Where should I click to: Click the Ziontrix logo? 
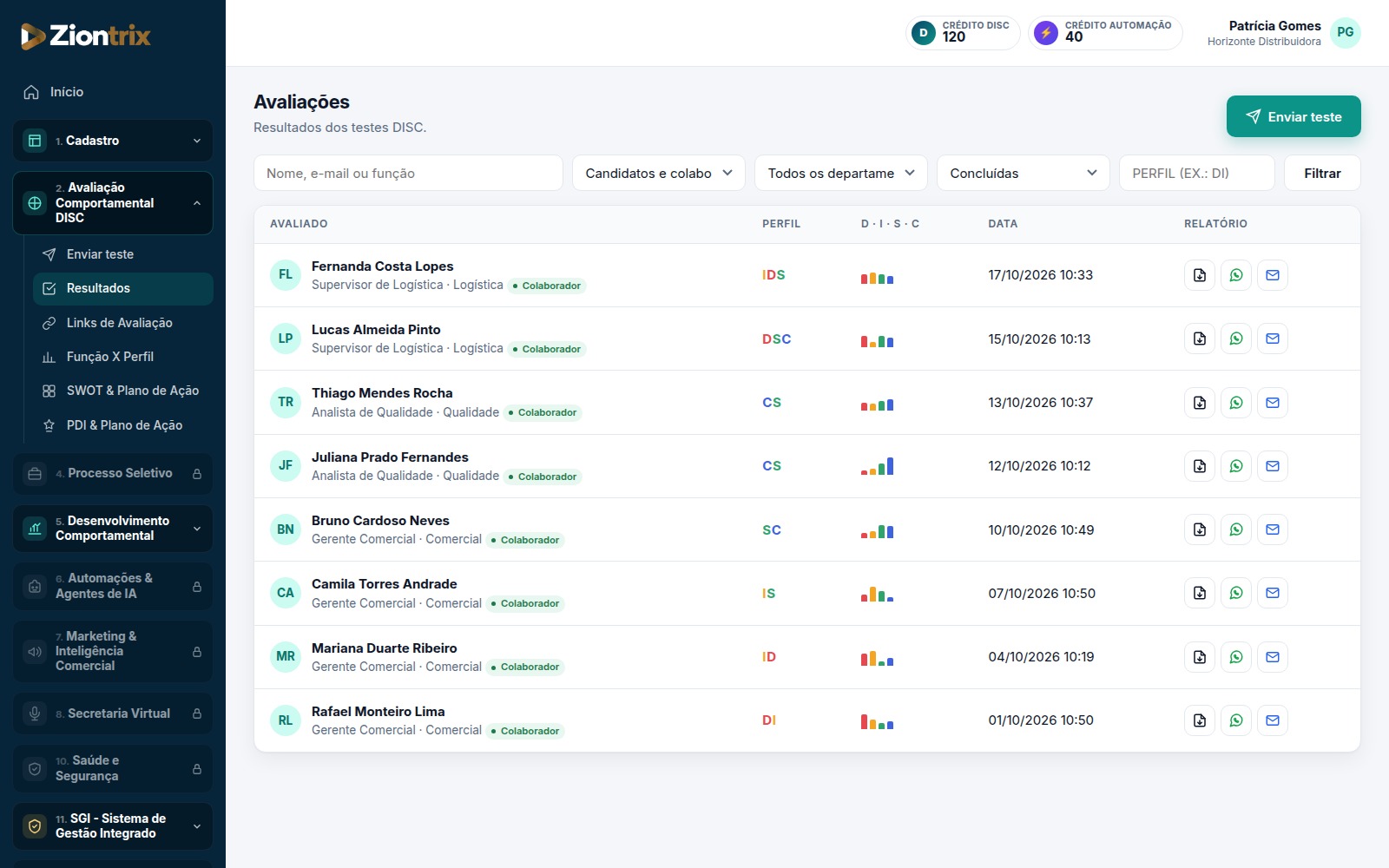[x=85, y=36]
